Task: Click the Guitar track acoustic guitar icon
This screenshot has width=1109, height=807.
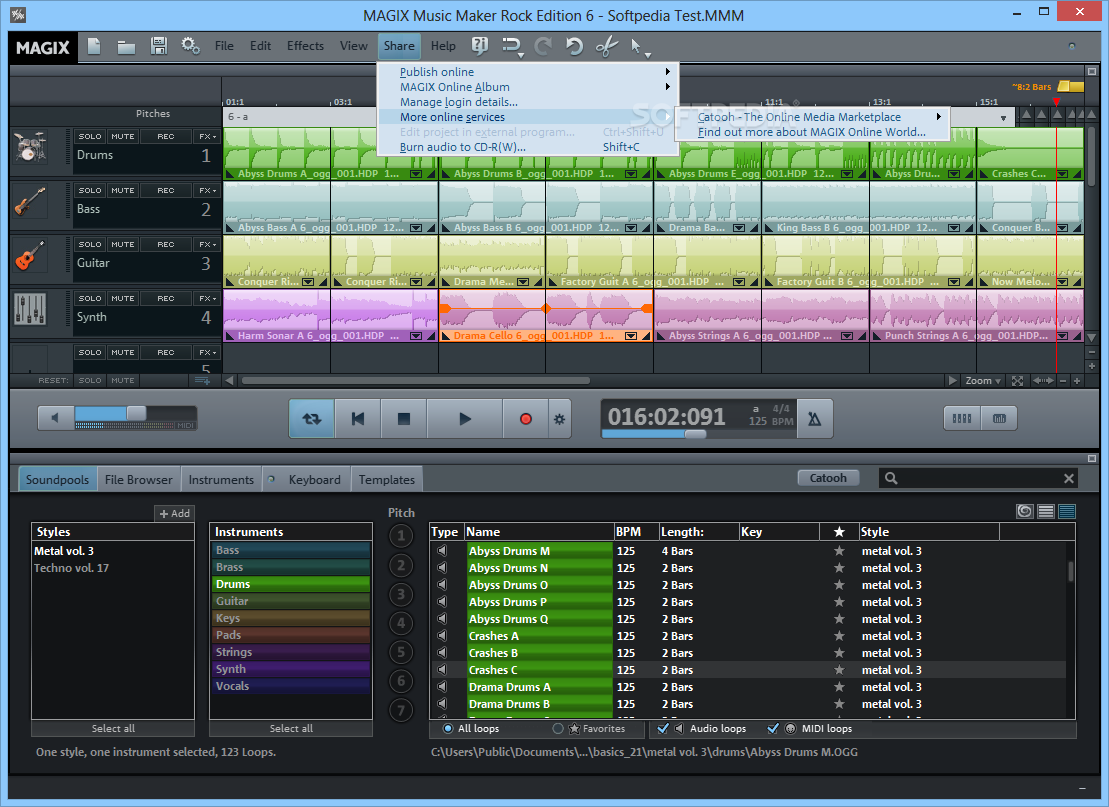Action: pyautogui.click(x=30, y=255)
